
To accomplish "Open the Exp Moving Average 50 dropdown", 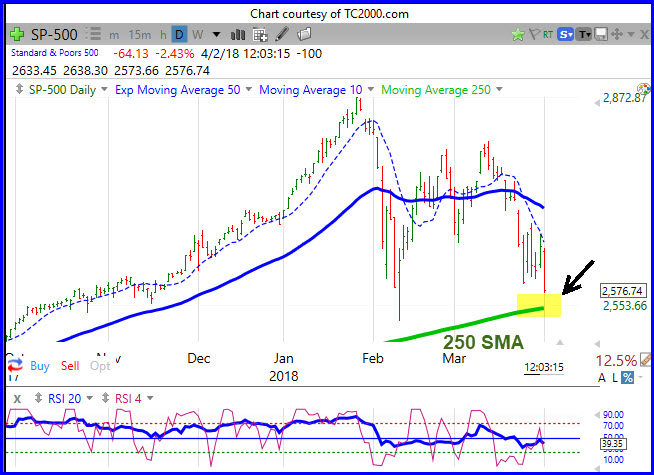I will pos(249,89).
